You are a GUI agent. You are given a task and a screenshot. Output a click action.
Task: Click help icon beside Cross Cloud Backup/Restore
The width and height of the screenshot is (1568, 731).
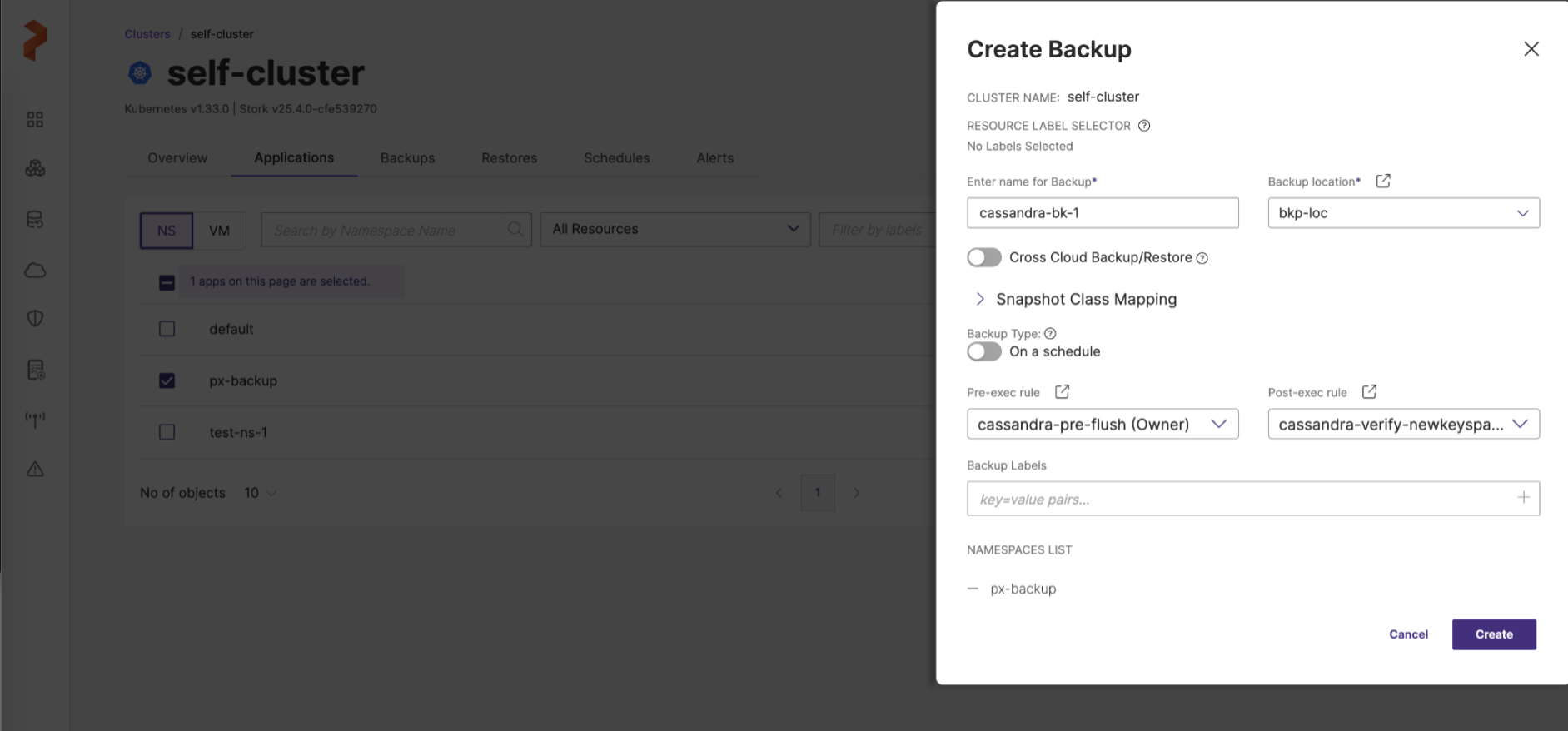coord(1202,258)
